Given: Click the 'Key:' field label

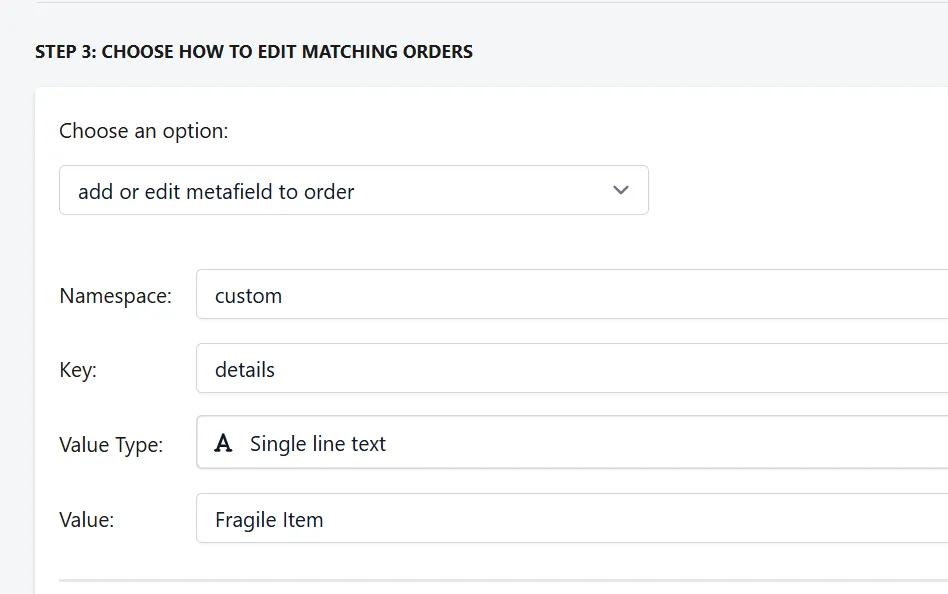Looking at the screenshot, I should pos(78,370).
